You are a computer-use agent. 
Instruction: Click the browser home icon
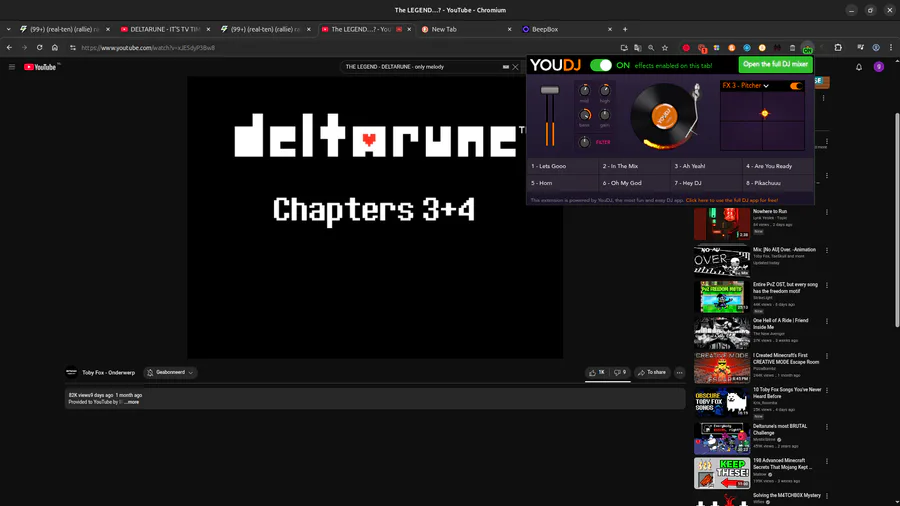55,48
